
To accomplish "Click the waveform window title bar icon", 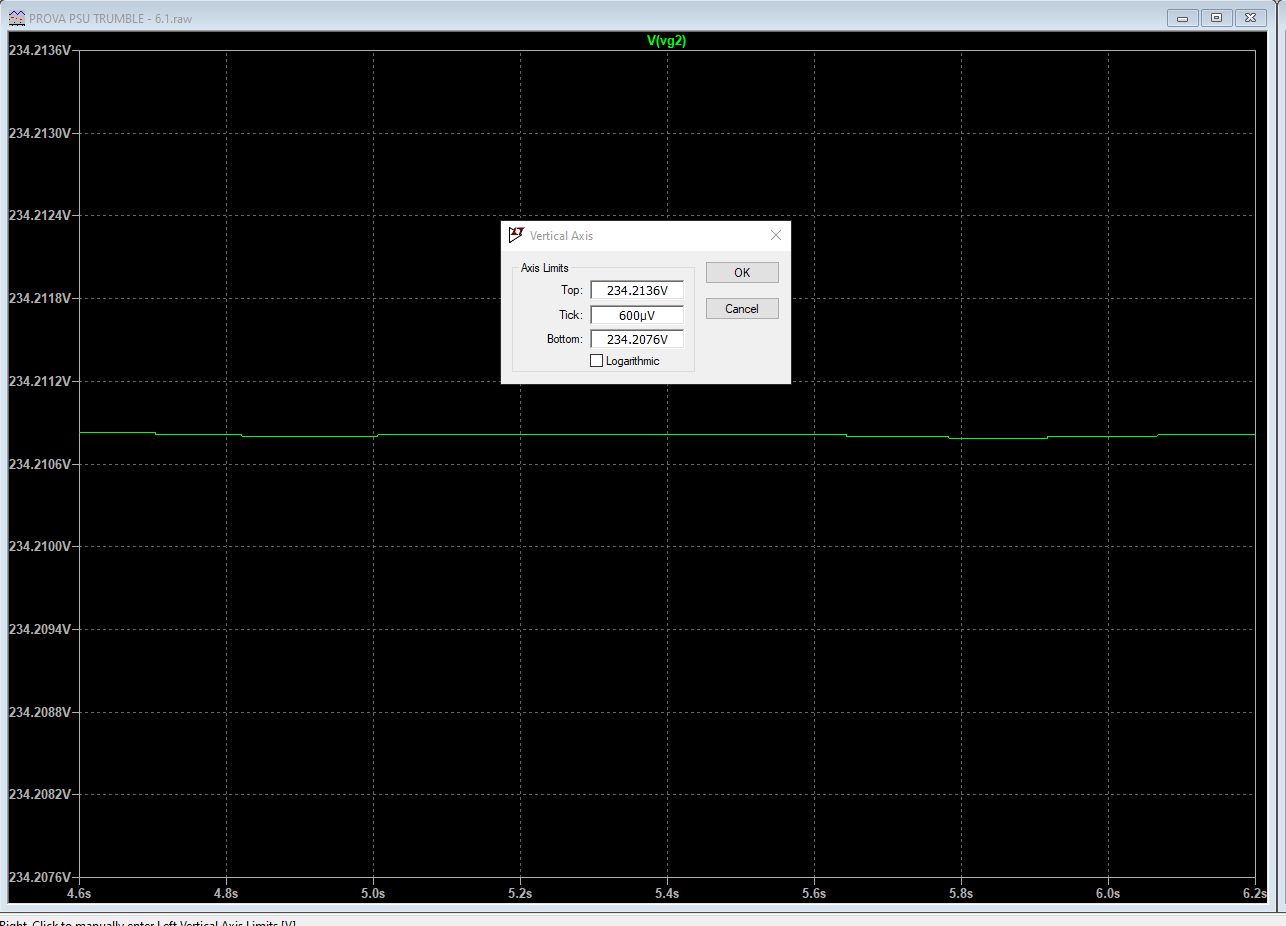I will [x=17, y=18].
